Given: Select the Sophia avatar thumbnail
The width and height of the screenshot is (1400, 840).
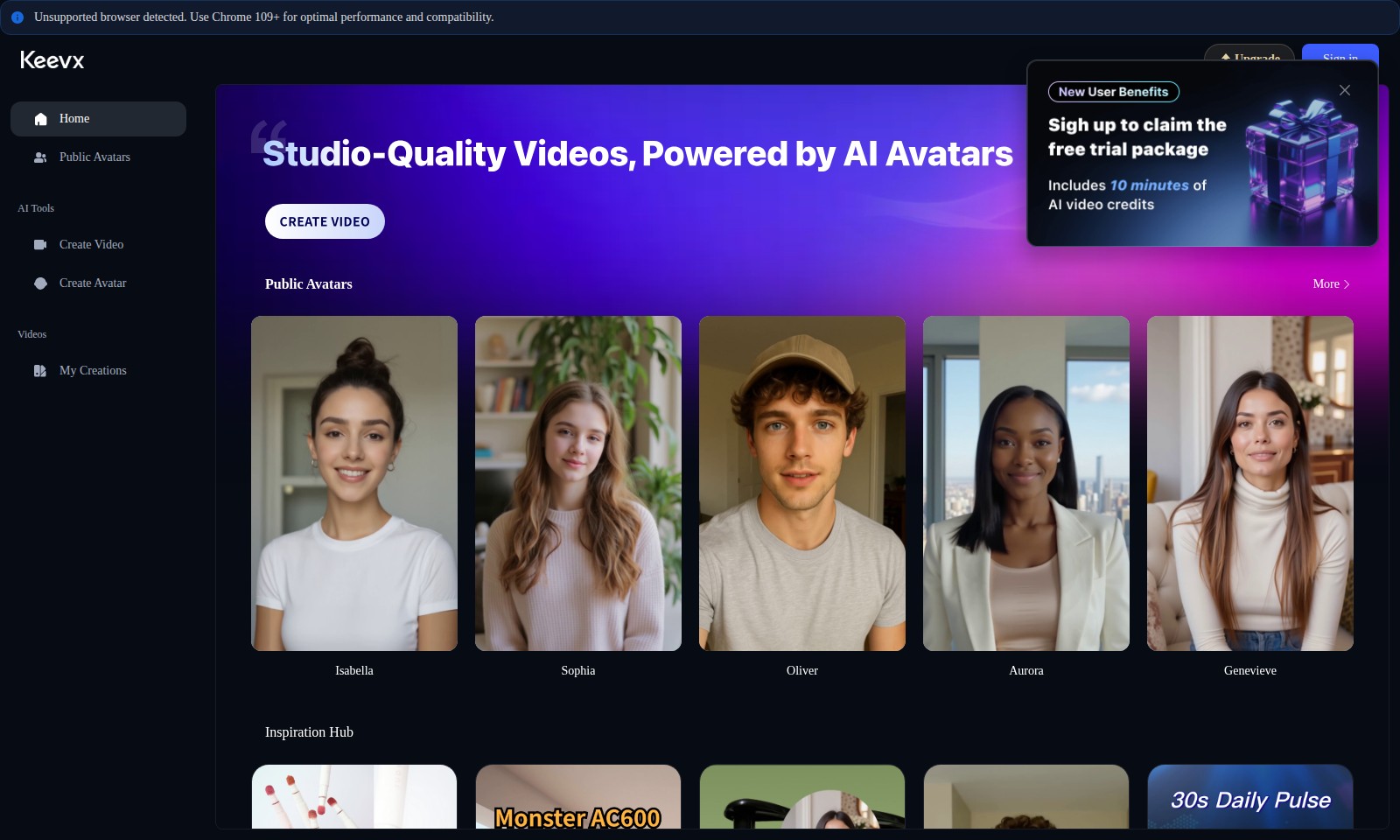Looking at the screenshot, I should tap(578, 483).
